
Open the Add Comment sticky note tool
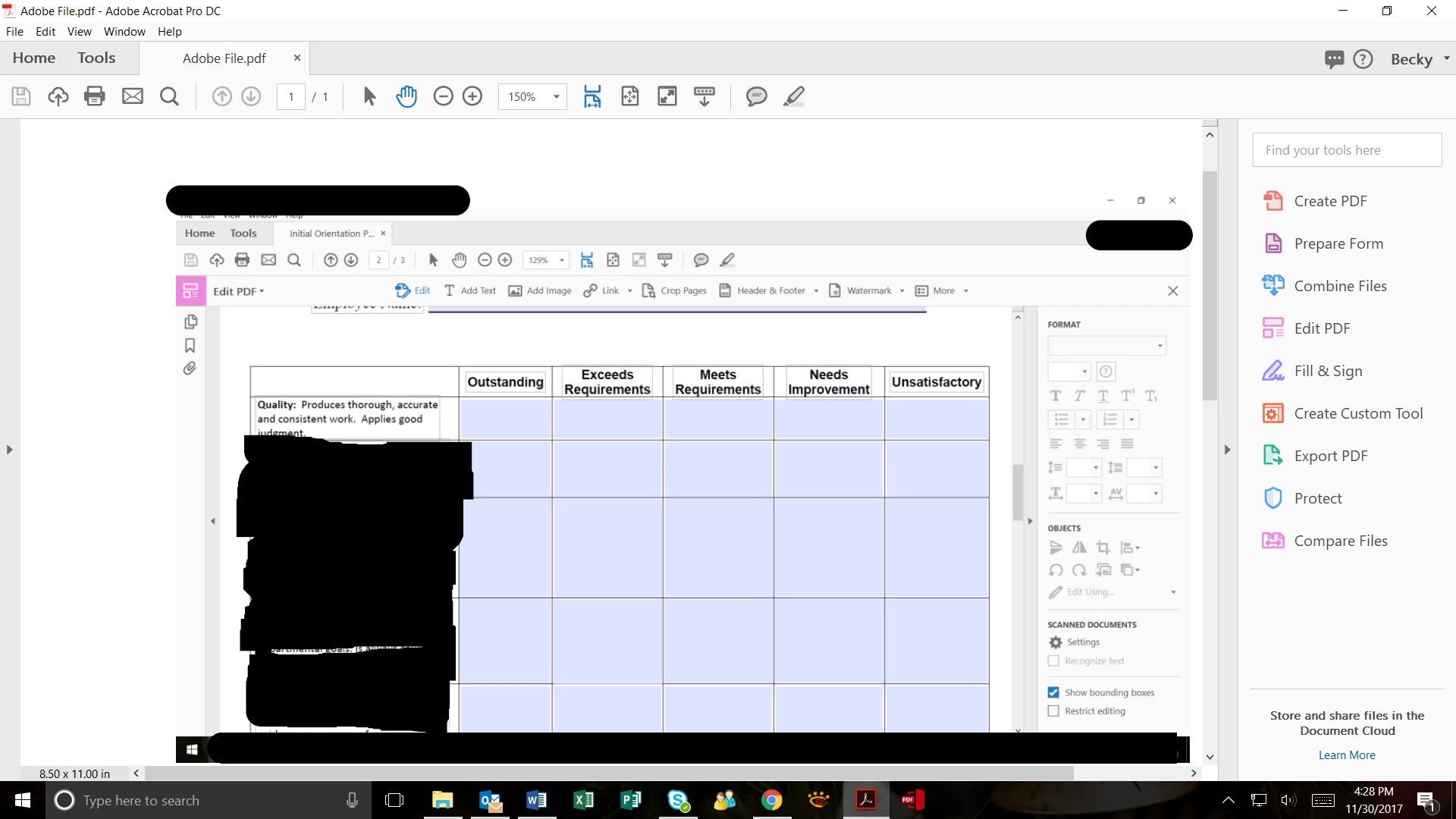pyautogui.click(x=756, y=96)
